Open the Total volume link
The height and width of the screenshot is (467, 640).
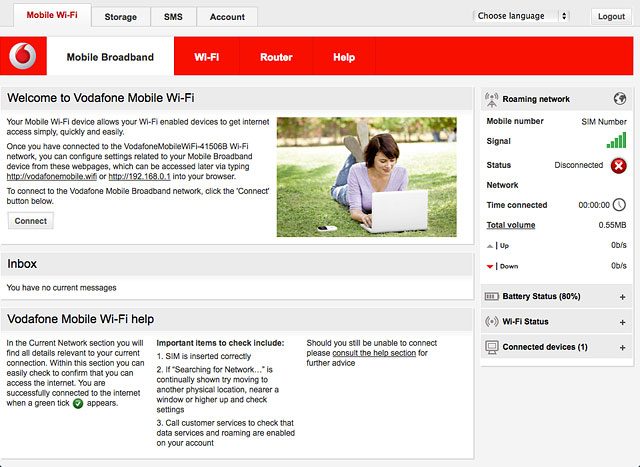coord(511,225)
